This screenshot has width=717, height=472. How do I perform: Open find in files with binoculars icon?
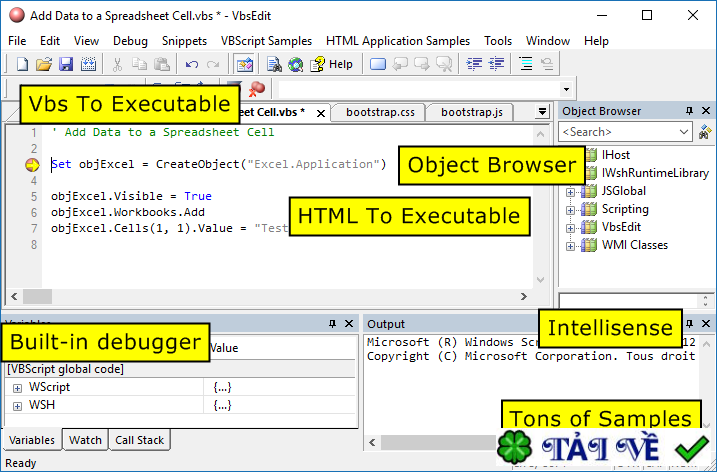274,64
